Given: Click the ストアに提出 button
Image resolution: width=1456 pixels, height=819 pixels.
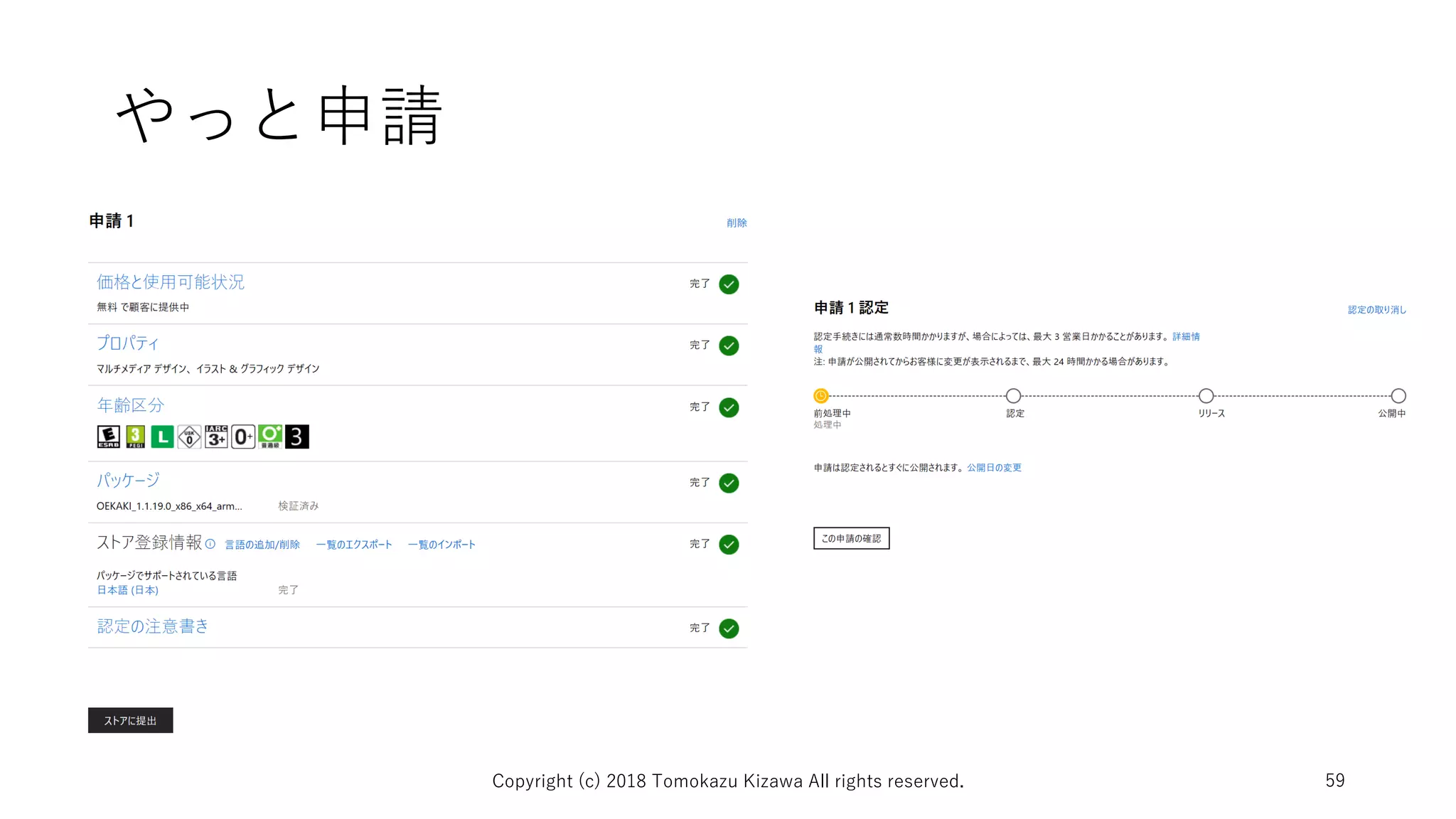Looking at the screenshot, I should click(131, 720).
